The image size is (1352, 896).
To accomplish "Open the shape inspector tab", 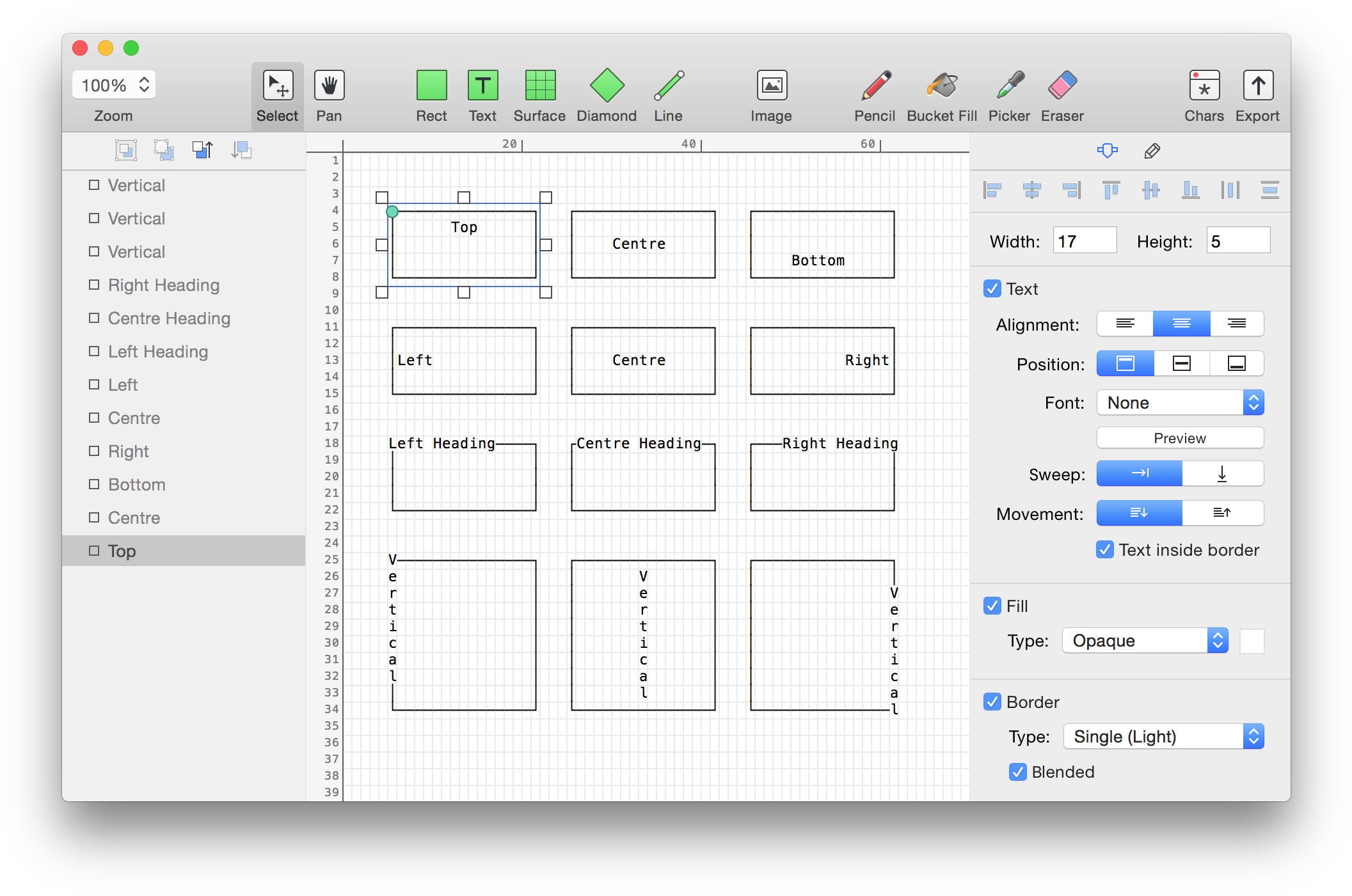I will point(1107,151).
